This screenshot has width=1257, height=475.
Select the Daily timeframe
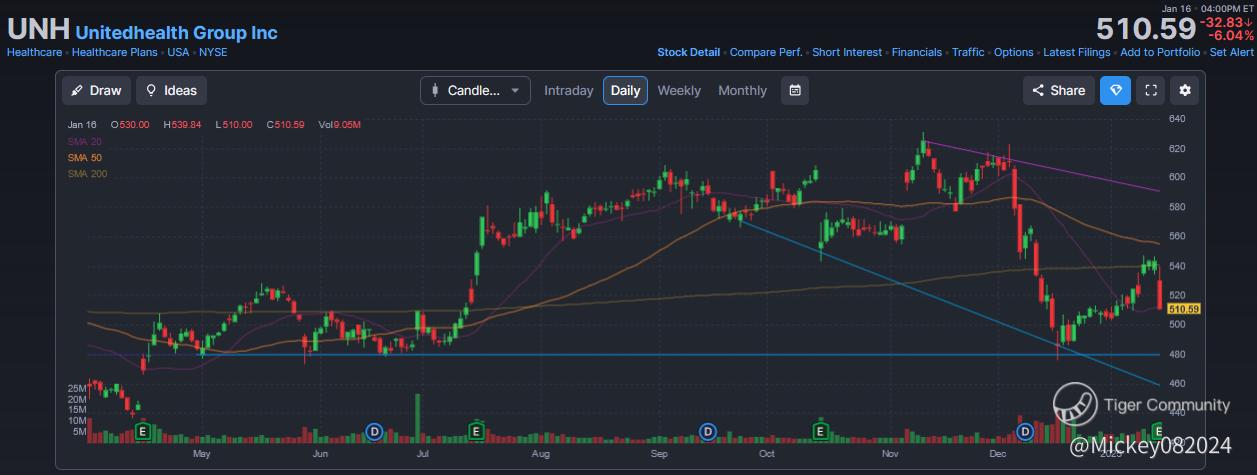click(625, 90)
